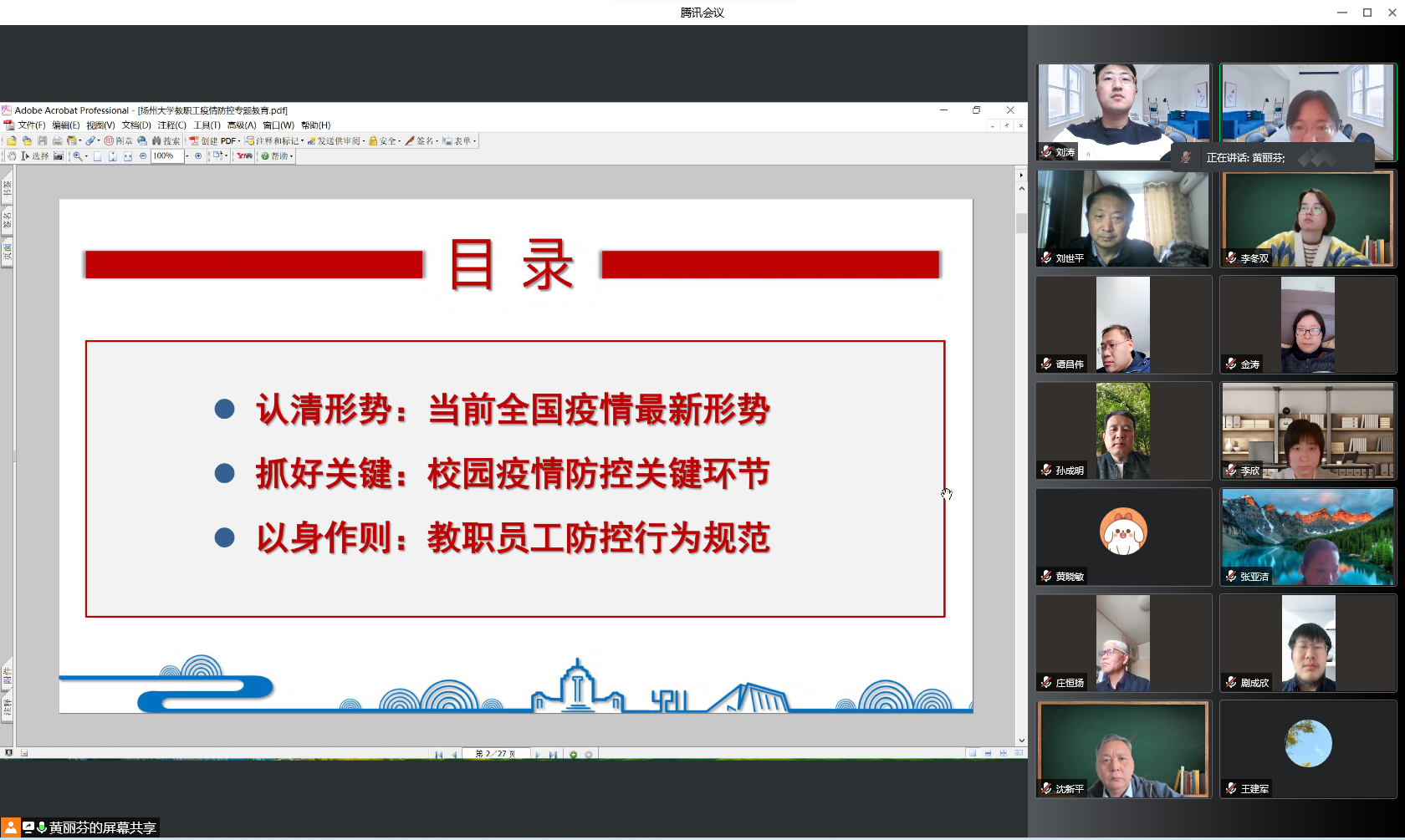Select the Hand tool in Acrobat toolbar

(x=12, y=156)
